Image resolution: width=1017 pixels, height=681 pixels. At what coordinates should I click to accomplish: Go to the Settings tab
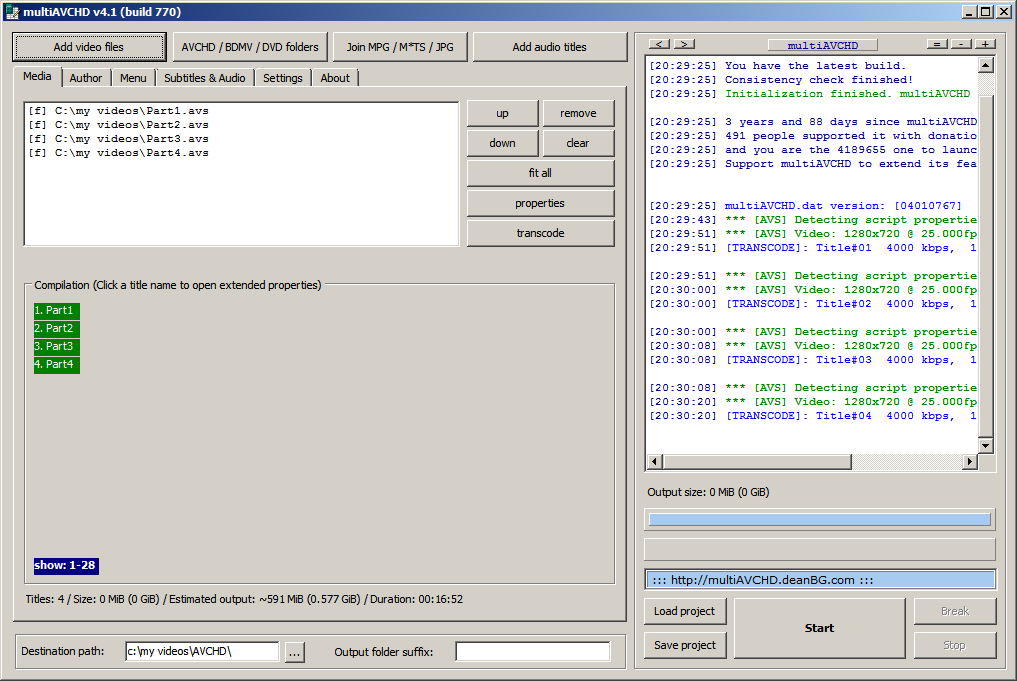(283, 78)
